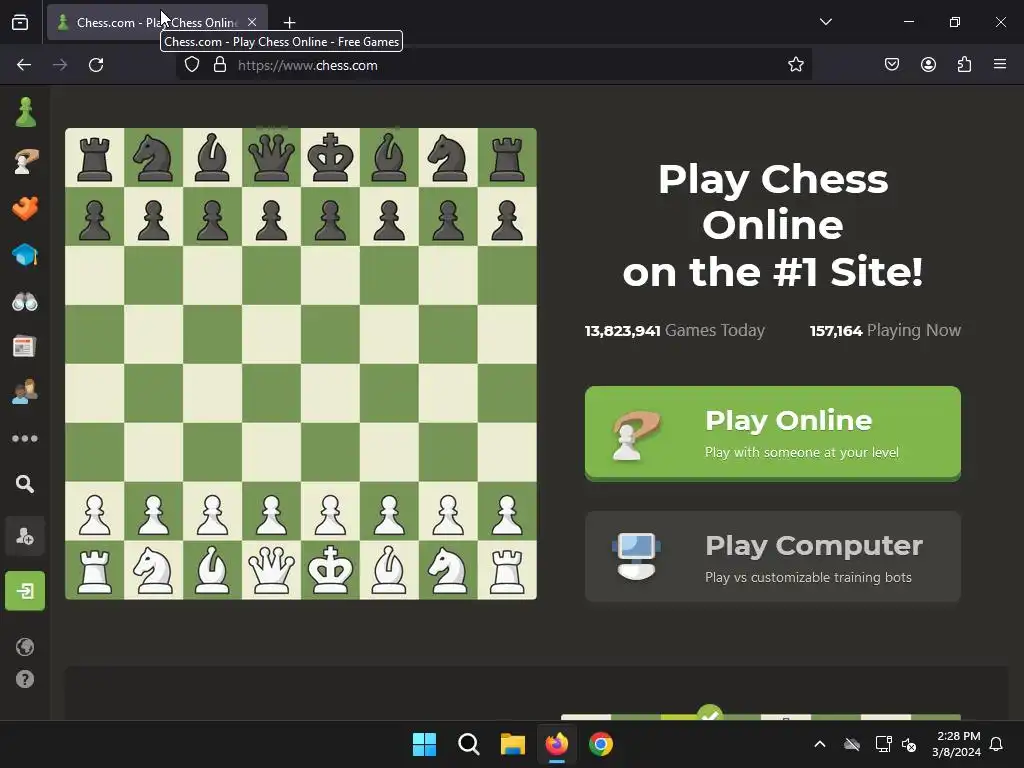
Task: Save page to Pocket
Action: click(x=892, y=65)
